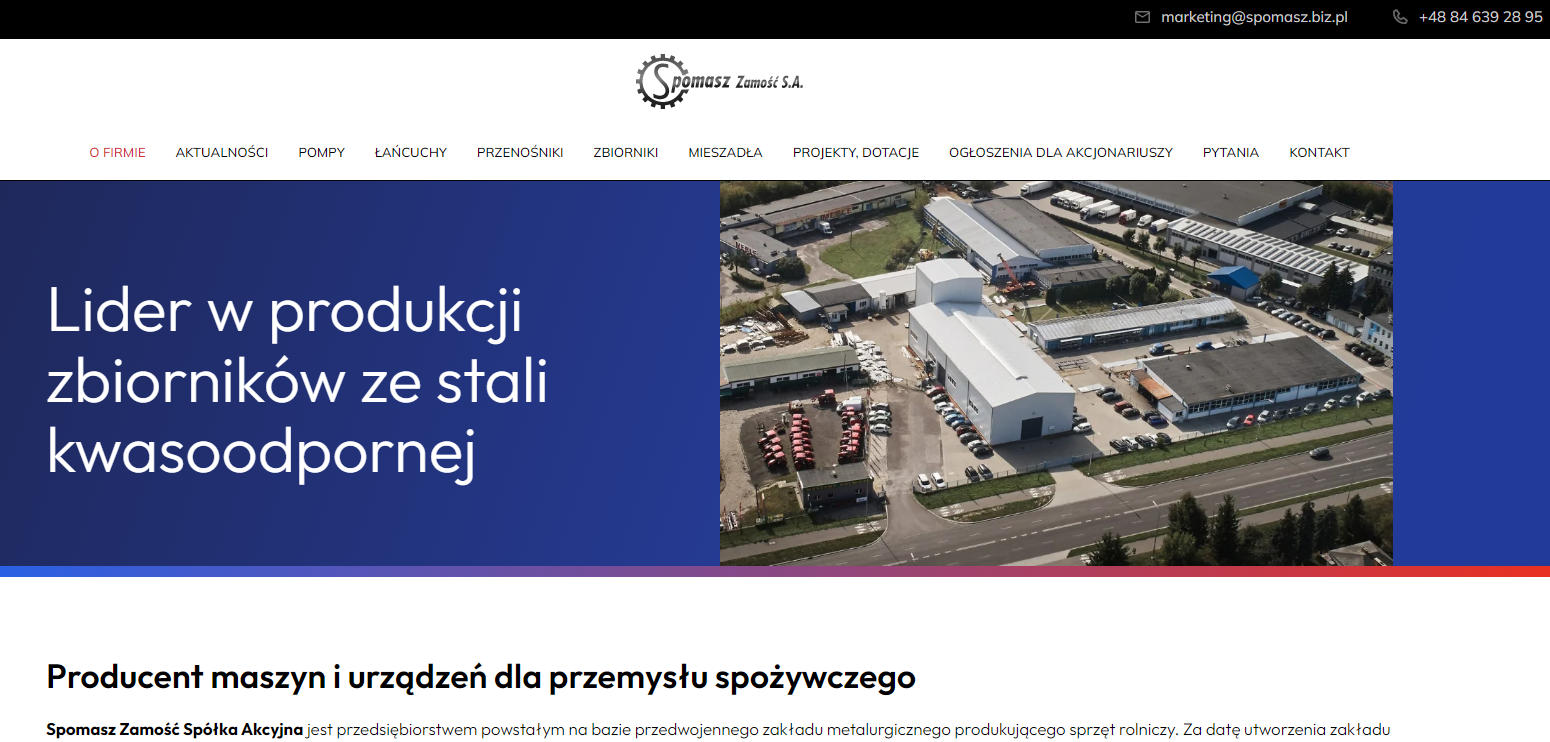Screen dimensions: 1550x742
Task: Call the +48 84 639 28 95 number
Action: pos(1480,17)
